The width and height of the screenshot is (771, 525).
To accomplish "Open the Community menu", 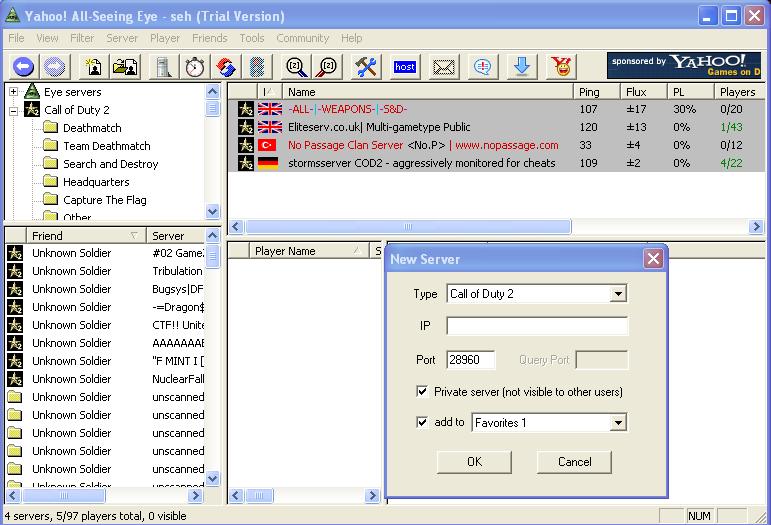I will point(302,38).
